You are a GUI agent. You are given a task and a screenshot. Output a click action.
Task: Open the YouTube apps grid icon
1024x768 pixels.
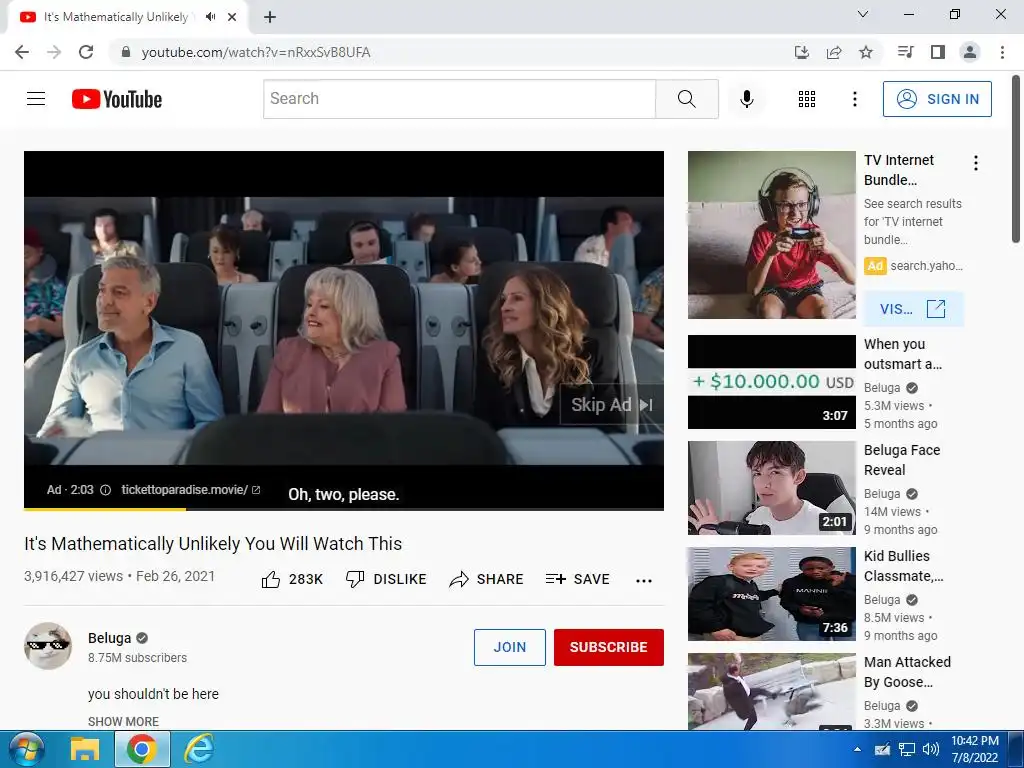(x=807, y=99)
